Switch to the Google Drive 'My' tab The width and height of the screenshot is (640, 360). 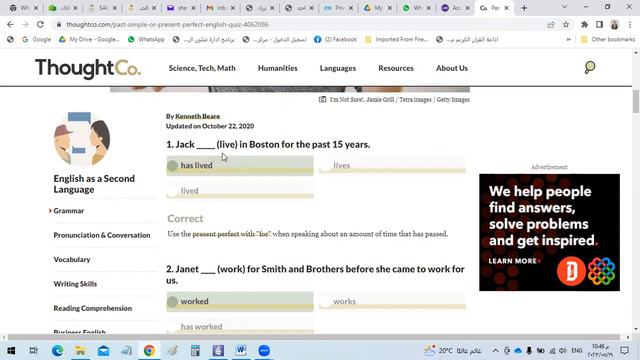pos(378,8)
